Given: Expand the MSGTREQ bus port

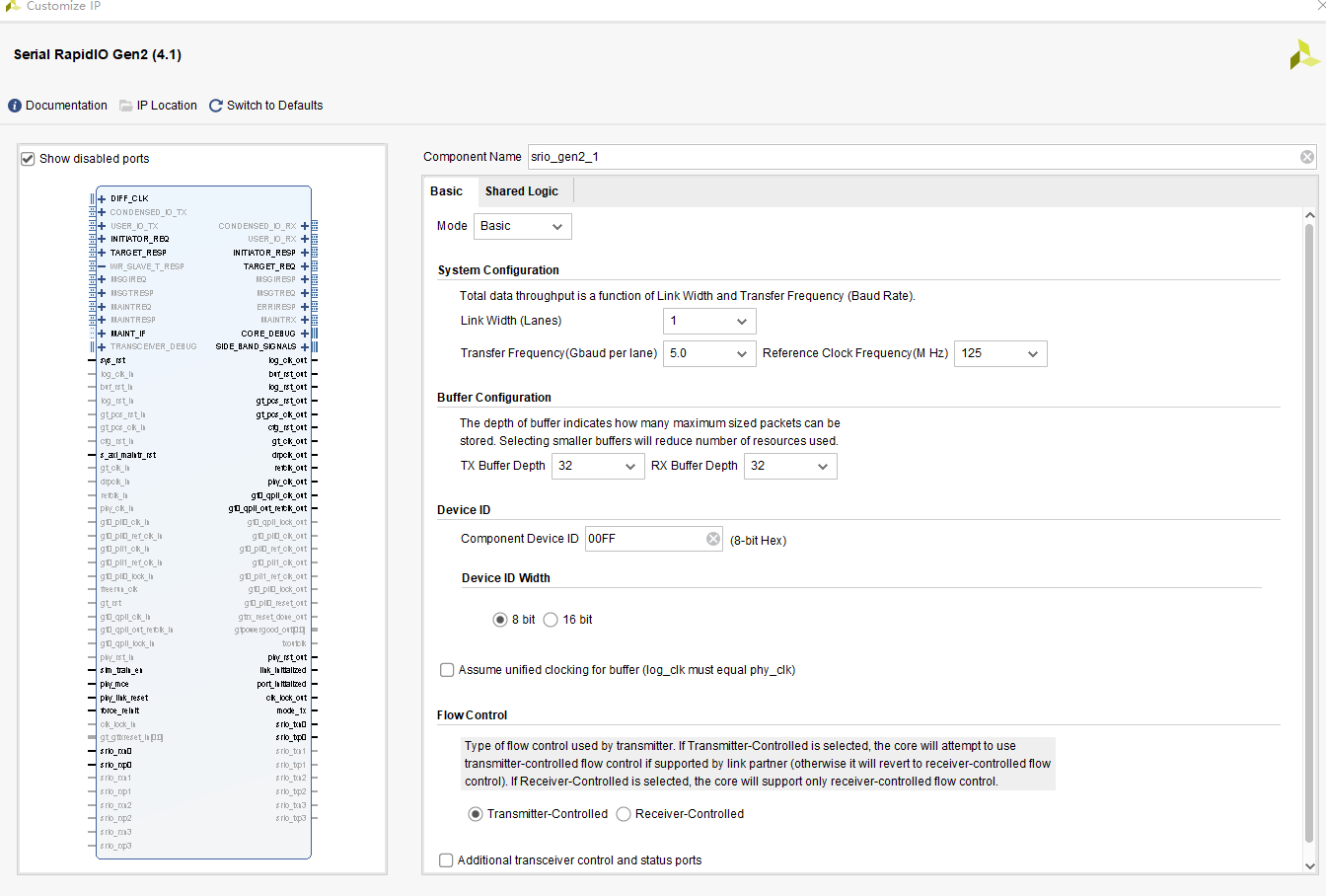Looking at the screenshot, I should pos(305,293).
